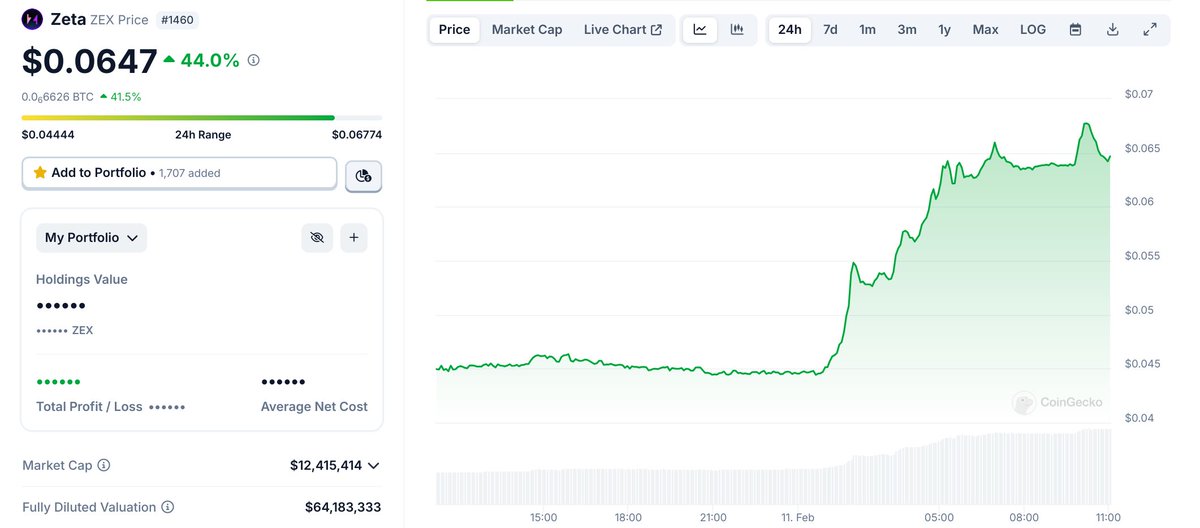Open the Live Chart link
Image resolution: width=1200 pixels, height=528 pixels.
coord(623,30)
